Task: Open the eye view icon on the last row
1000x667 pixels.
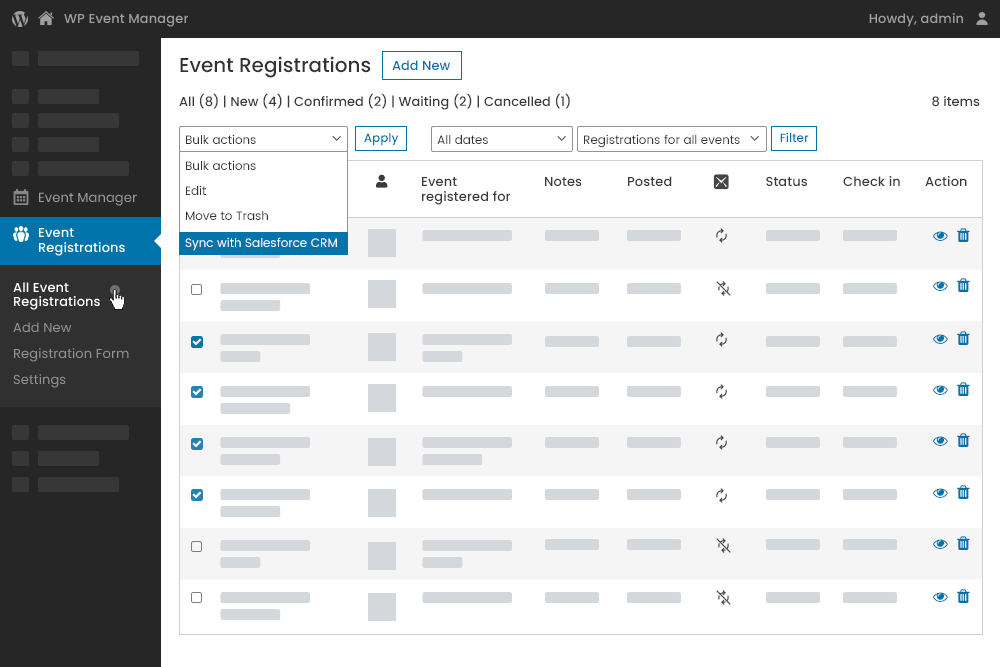Action: pos(940,596)
